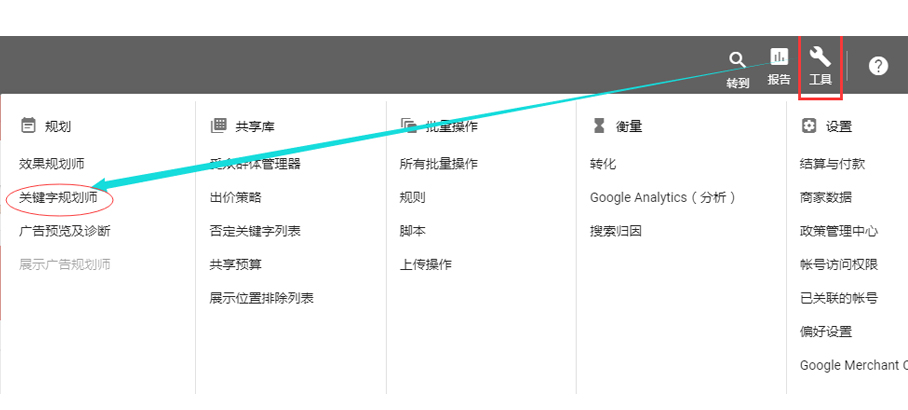The height and width of the screenshot is (410, 908).
Task: Open 偏好设置 preferences
Action: click(x=826, y=332)
